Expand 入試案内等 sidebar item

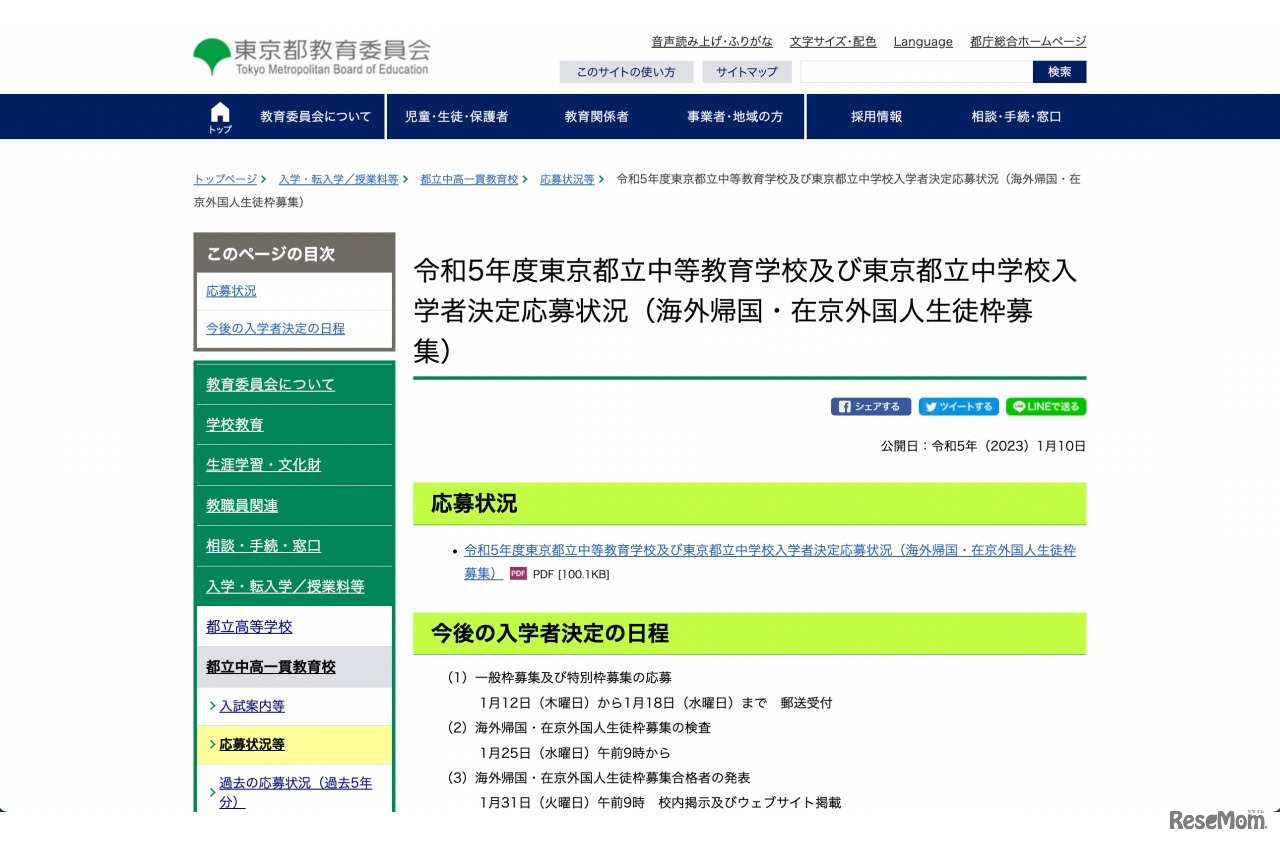point(252,706)
